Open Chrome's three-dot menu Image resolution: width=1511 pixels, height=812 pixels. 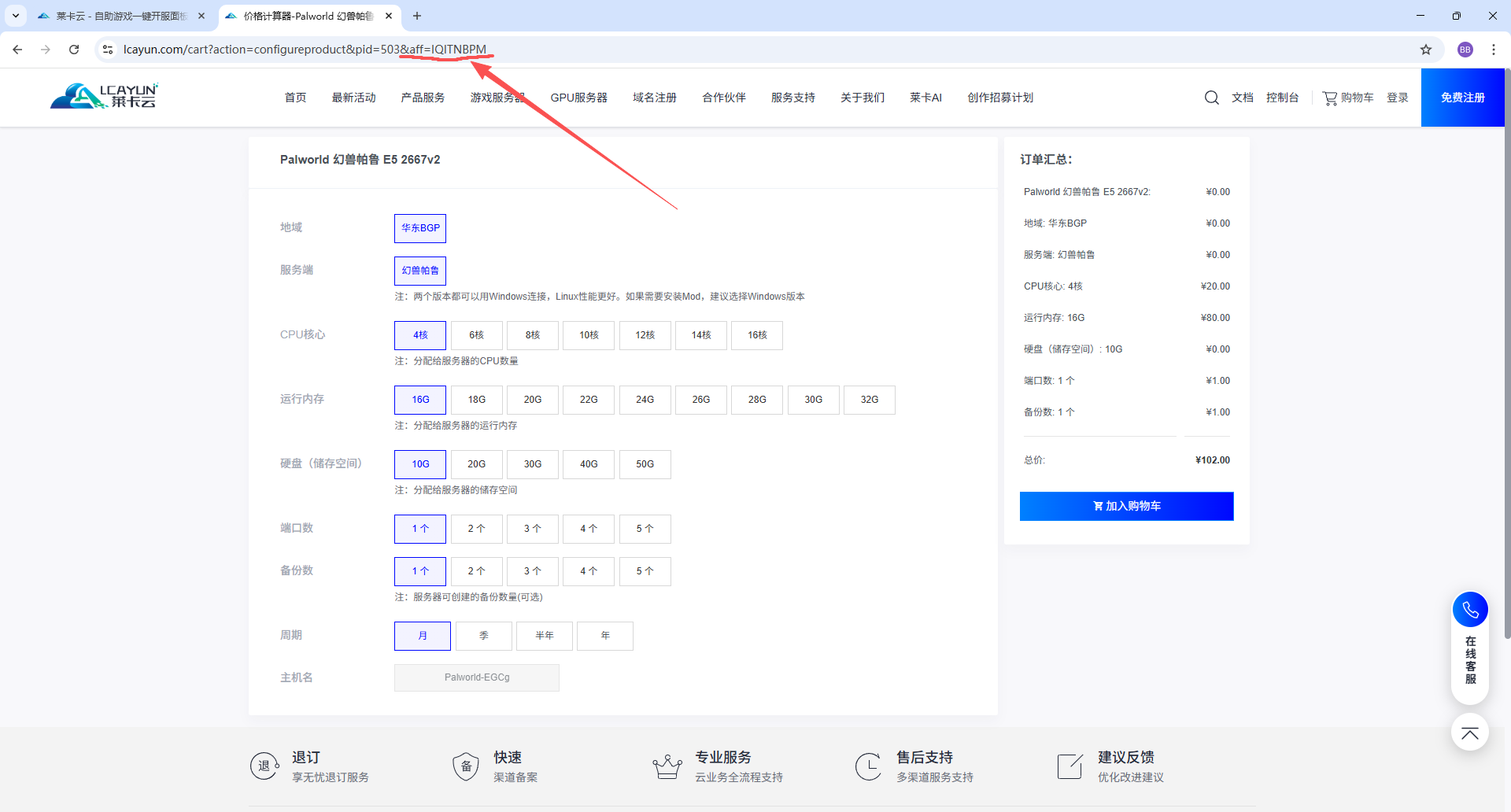coord(1494,50)
